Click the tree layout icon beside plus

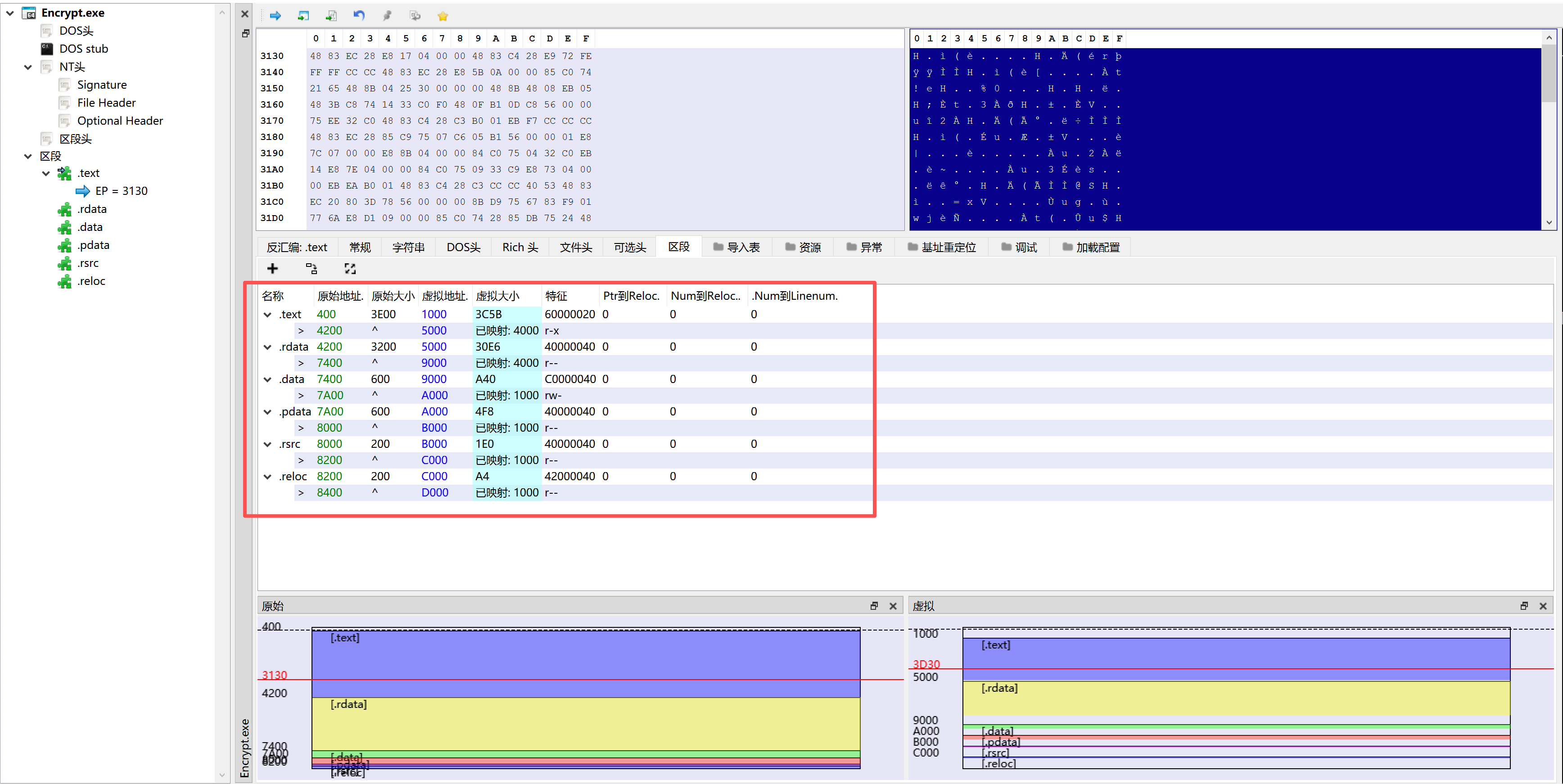pyautogui.click(x=311, y=268)
